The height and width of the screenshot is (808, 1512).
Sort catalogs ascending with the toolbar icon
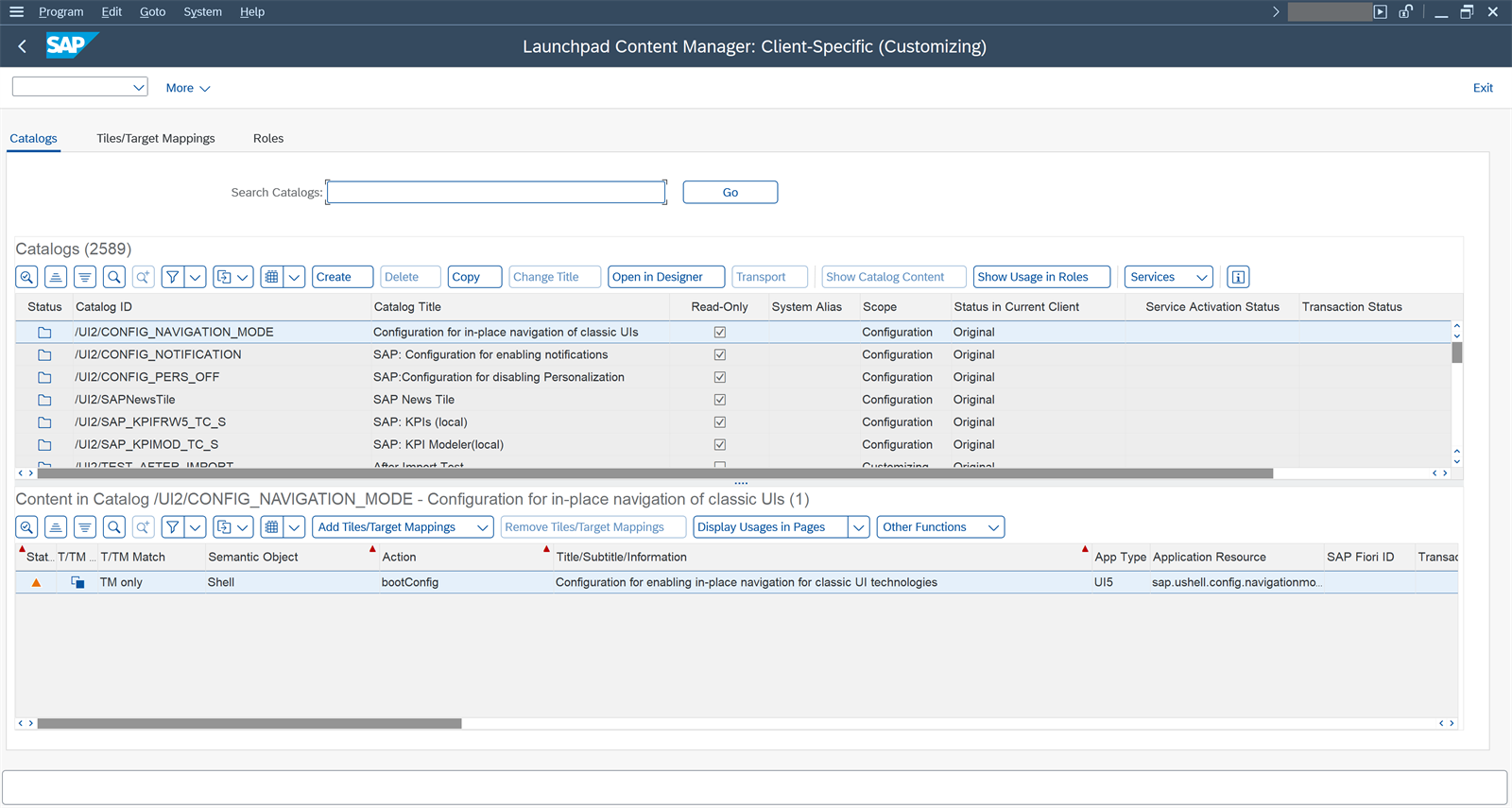coord(56,277)
